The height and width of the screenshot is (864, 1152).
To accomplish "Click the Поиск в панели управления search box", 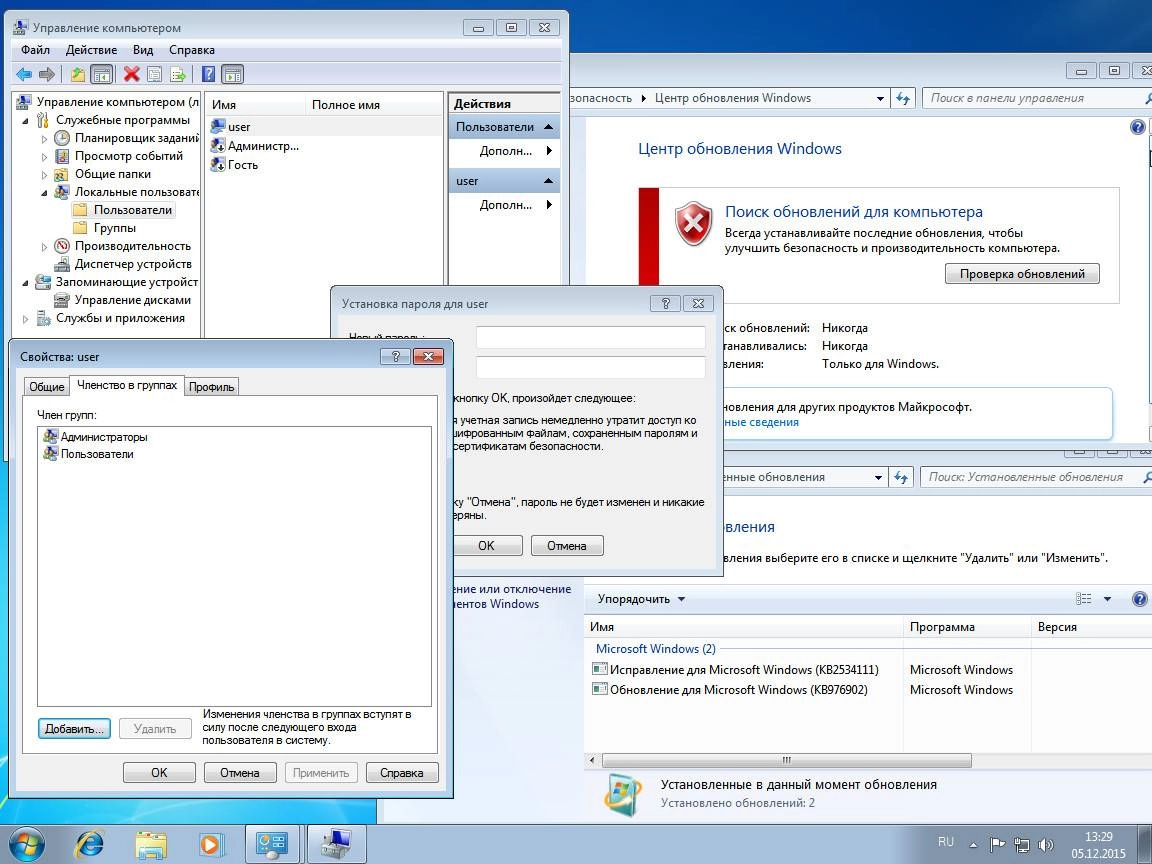I will 1036,98.
